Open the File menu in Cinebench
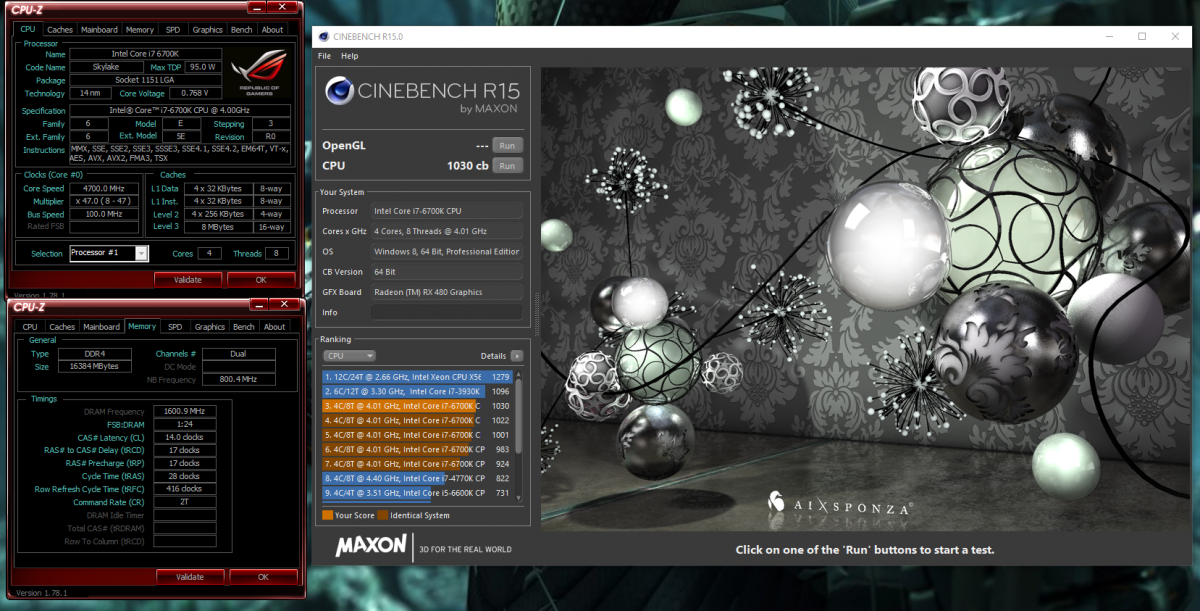The image size is (1200, 611). click(324, 56)
